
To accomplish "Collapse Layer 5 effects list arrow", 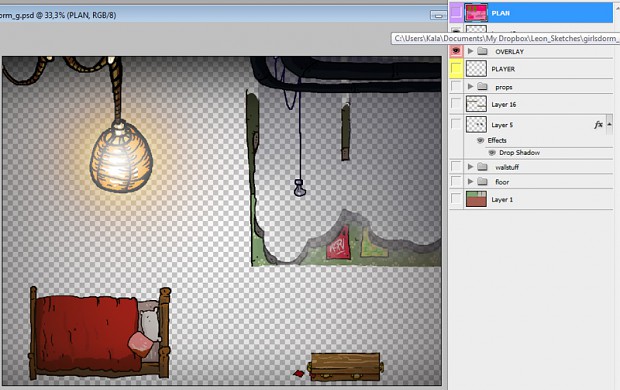I will click(x=609, y=124).
